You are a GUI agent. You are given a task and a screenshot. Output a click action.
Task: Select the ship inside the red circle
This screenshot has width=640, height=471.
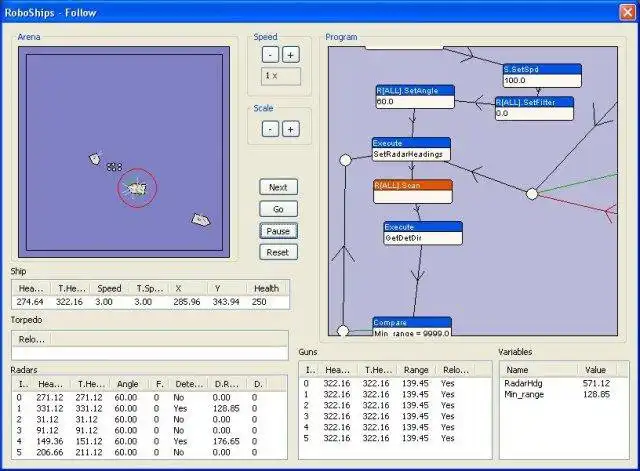click(137, 188)
